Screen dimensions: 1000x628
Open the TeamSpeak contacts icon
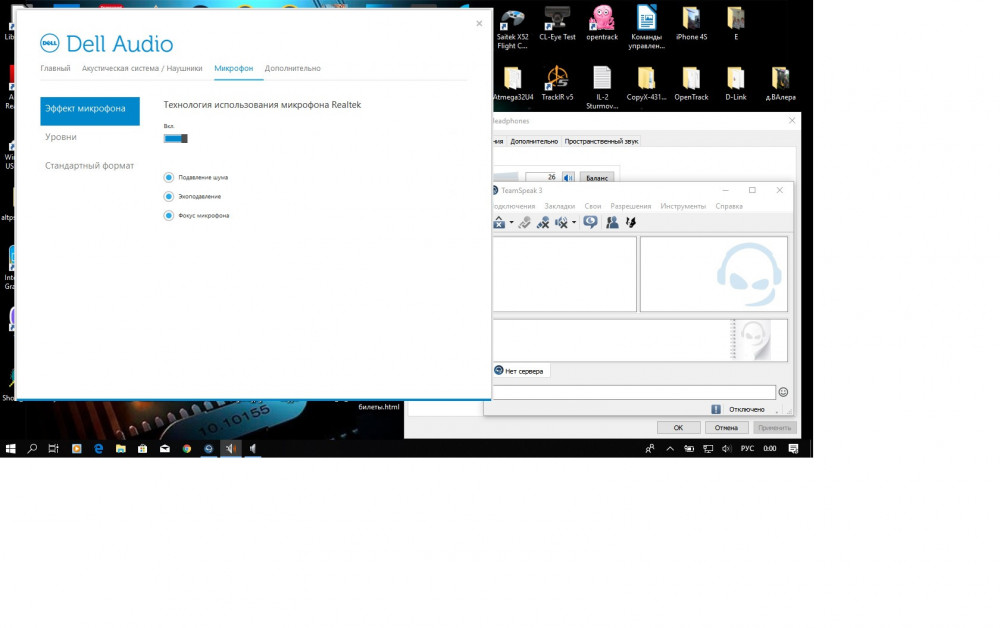pos(612,222)
